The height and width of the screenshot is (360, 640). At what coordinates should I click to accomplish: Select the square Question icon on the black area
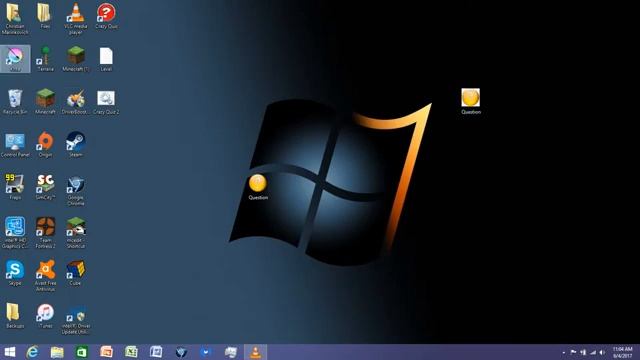471,101
